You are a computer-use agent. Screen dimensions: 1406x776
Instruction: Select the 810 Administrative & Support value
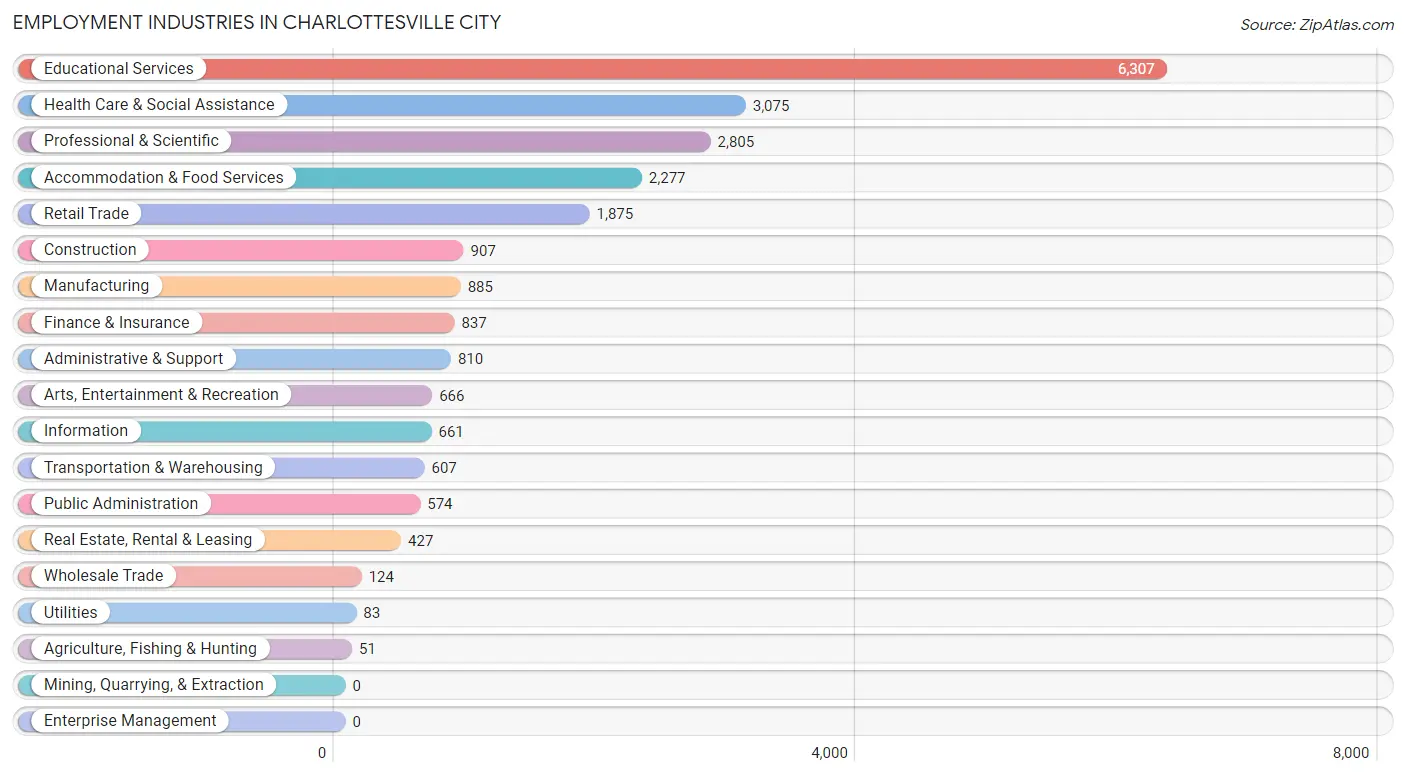click(x=471, y=359)
